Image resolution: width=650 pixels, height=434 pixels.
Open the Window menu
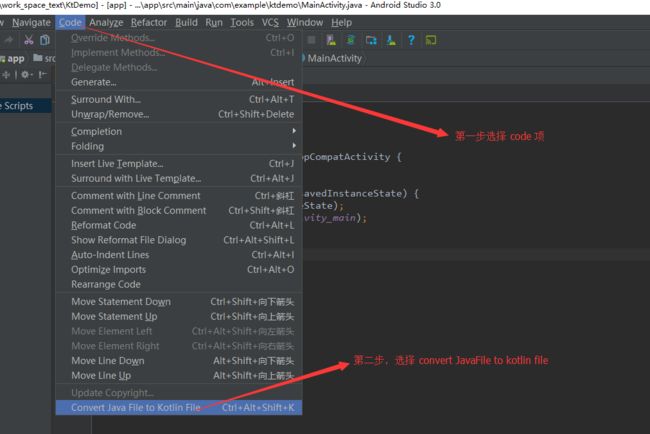305,22
